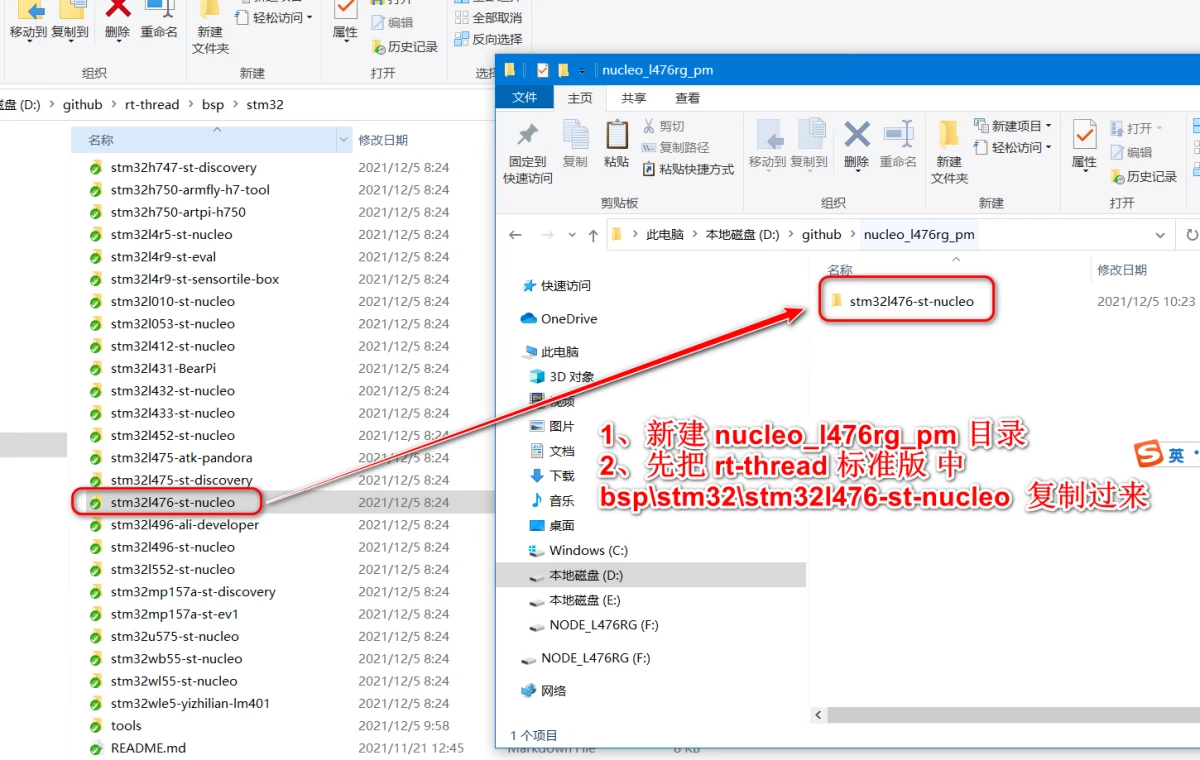Viewport: 1200px width, 760px height.
Task: Open recent locations dropdown next to Forward
Action: (572, 236)
